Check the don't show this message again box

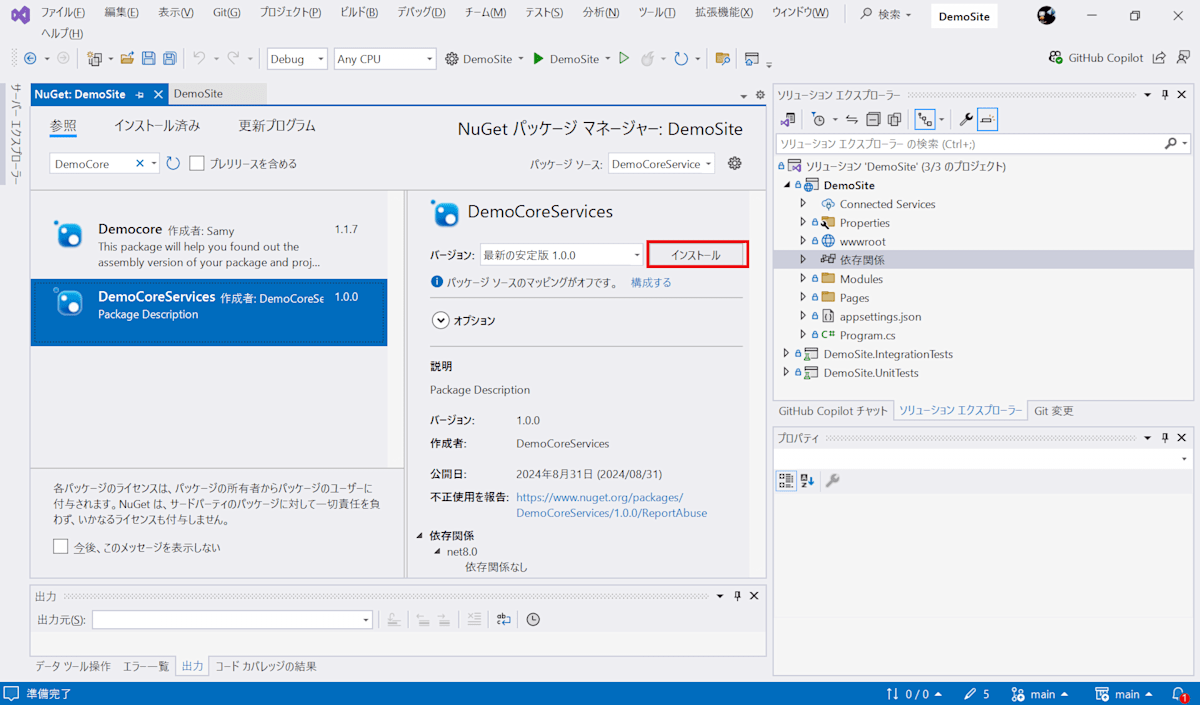pos(61,546)
